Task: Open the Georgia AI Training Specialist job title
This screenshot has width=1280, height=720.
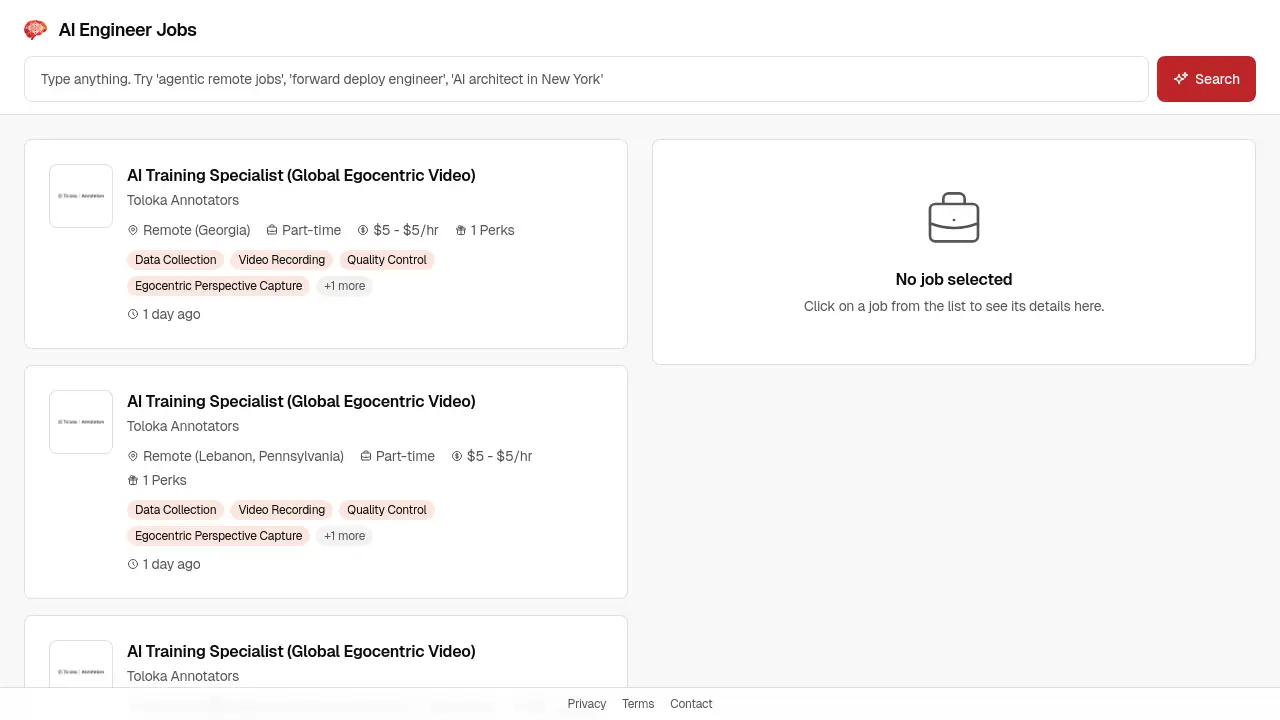Action: click(301, 175)
